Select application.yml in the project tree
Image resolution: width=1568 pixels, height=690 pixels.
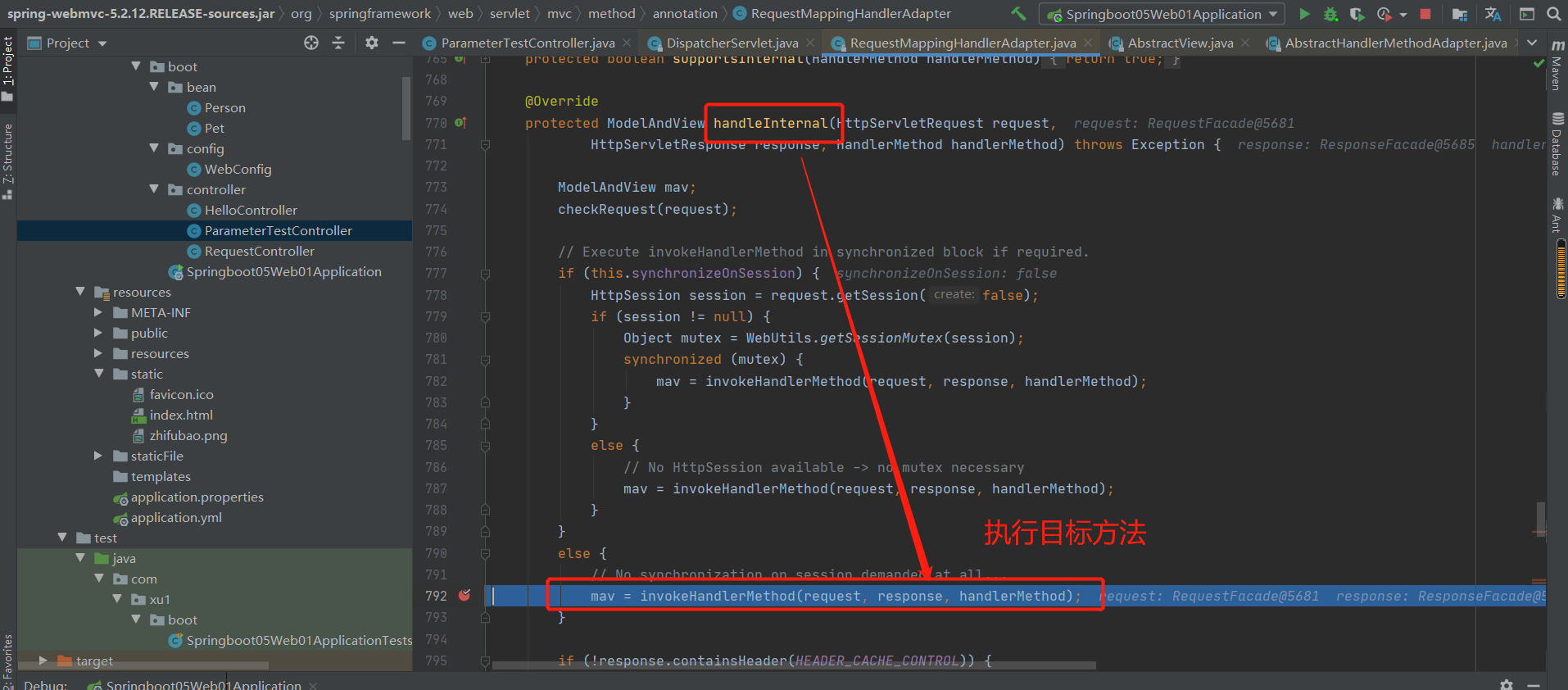click(x=176, y=517)
